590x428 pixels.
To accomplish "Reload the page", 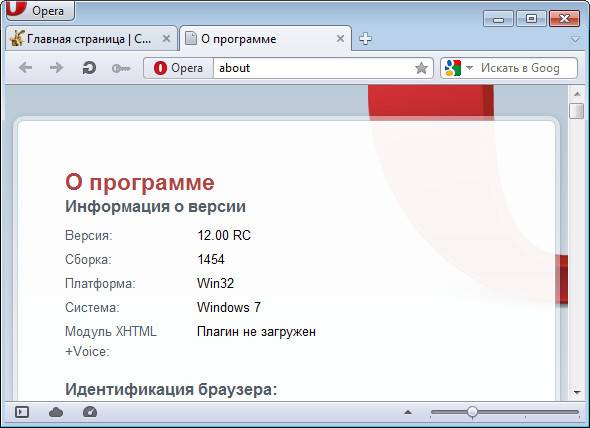I will (89, 68).
